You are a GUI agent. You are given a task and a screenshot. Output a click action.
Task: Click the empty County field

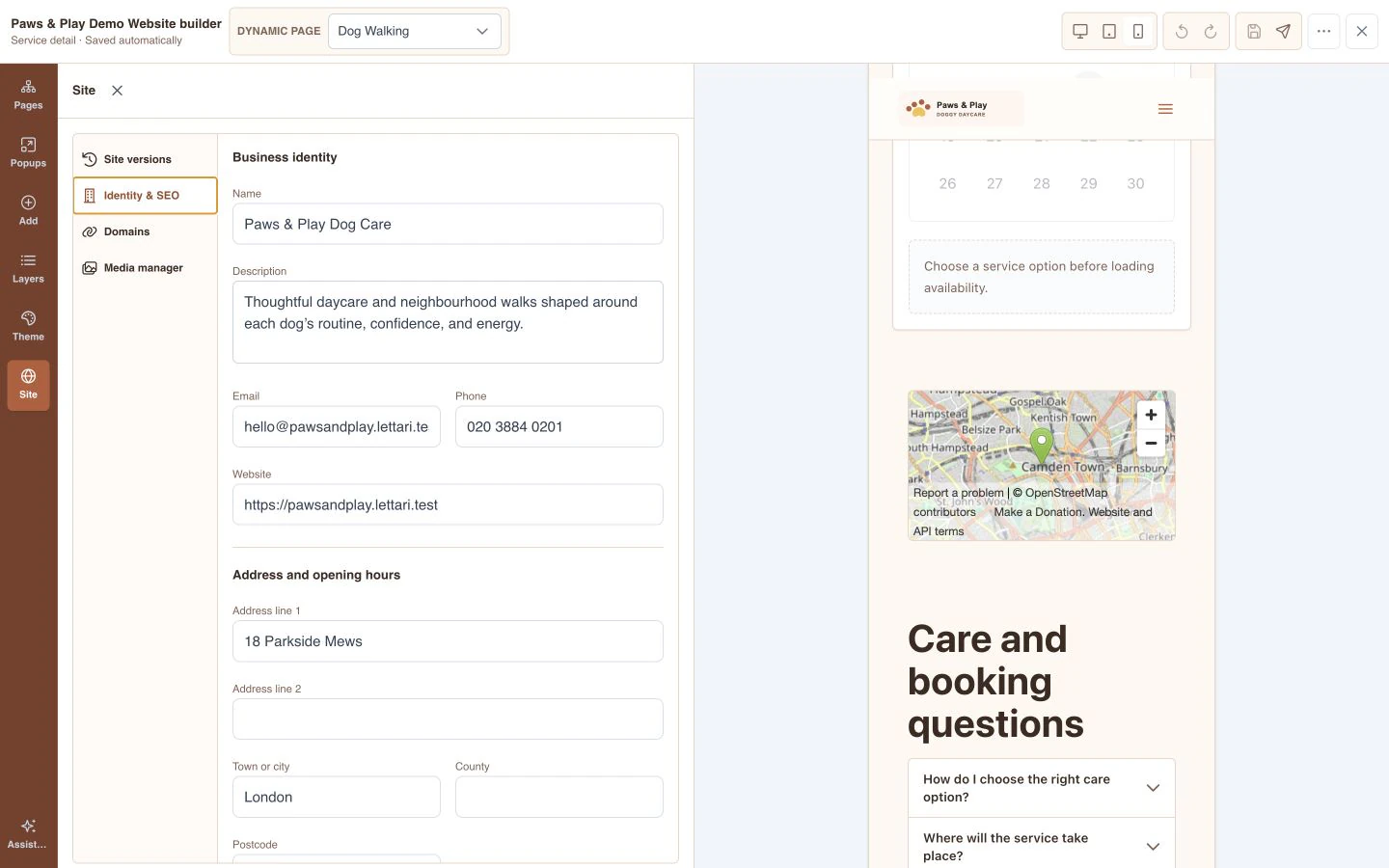coord(559,798)
